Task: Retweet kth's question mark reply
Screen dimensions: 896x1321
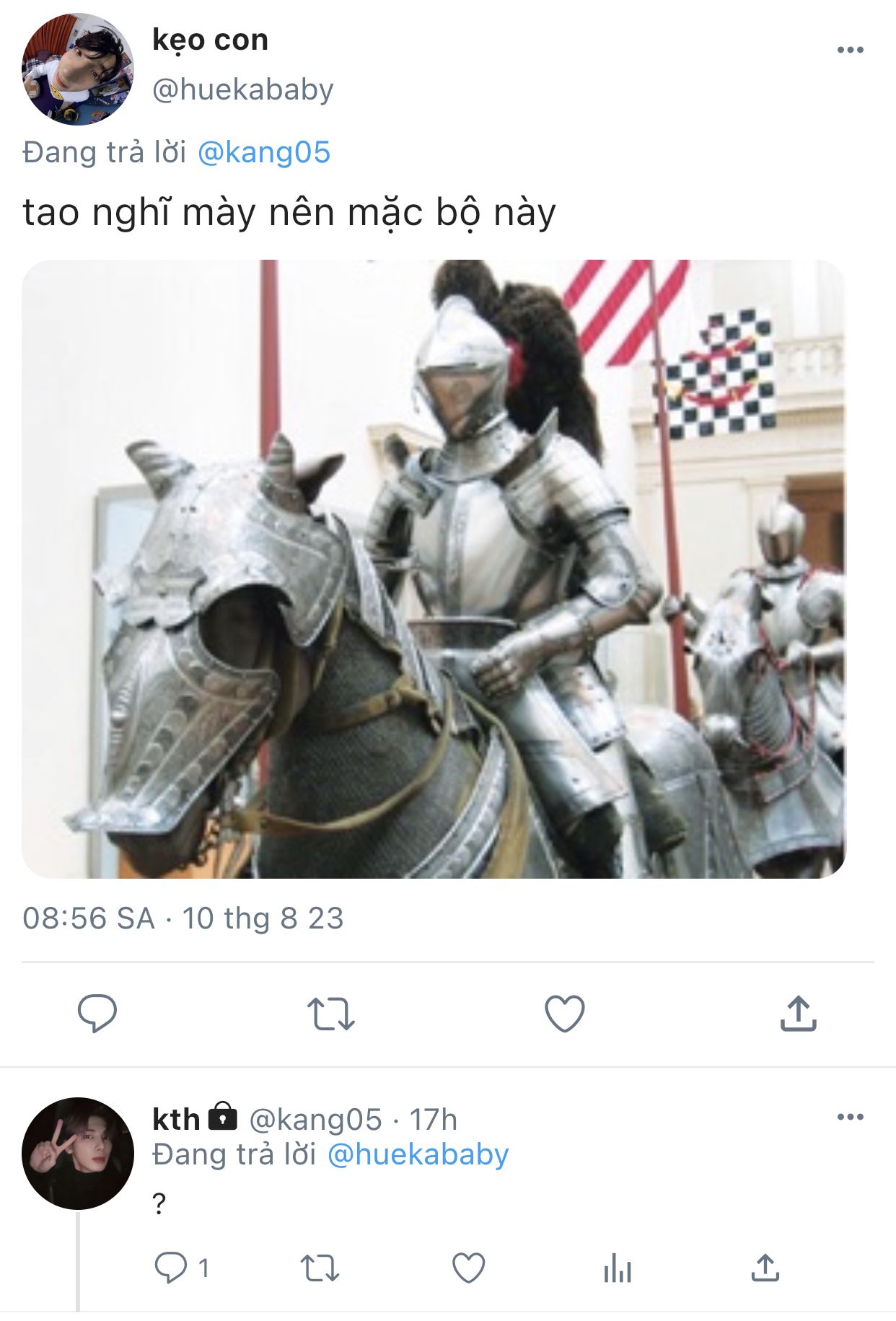Action: click(320, 1268)
